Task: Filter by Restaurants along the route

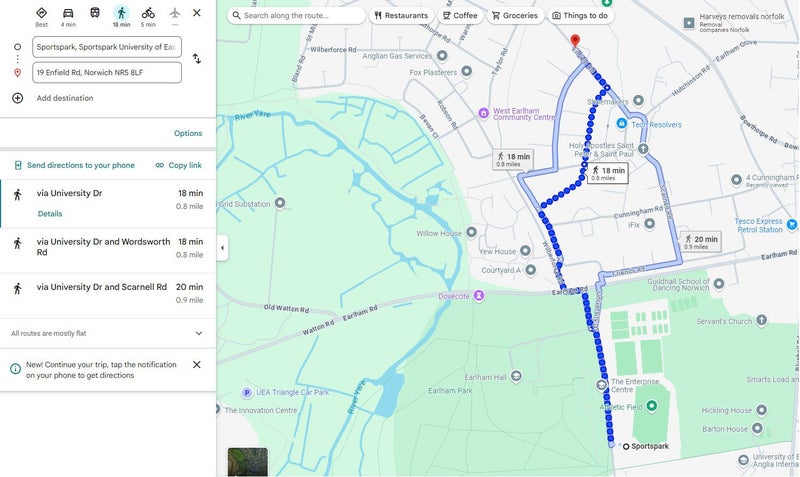Action: (x=401, y=16)
